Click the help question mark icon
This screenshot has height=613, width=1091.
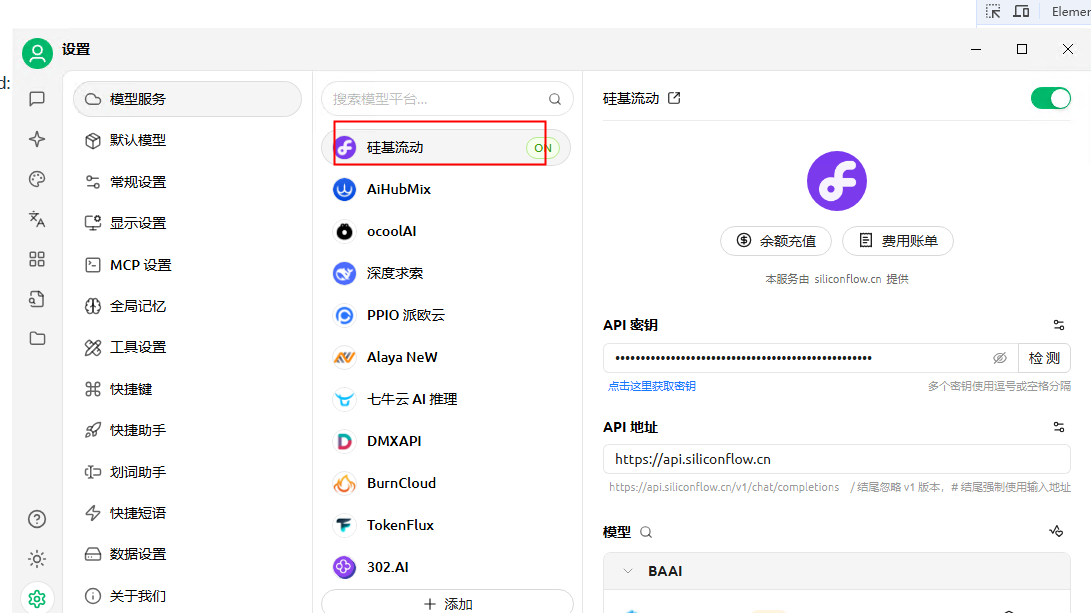[x=38, y=519]
